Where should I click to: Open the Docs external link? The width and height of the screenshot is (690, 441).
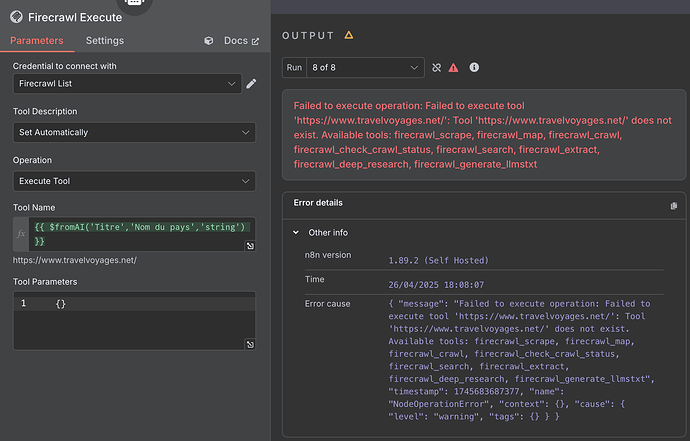[241, 40]
